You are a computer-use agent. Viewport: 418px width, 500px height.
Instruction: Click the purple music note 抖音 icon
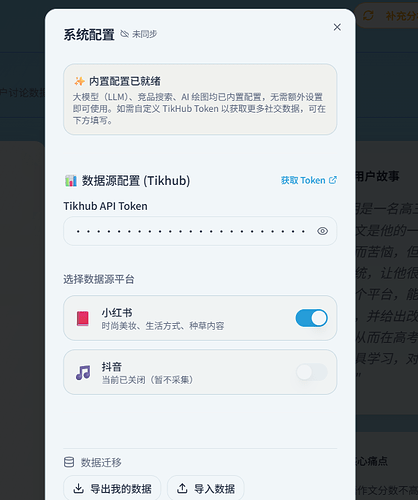click(x=83, y=372)
